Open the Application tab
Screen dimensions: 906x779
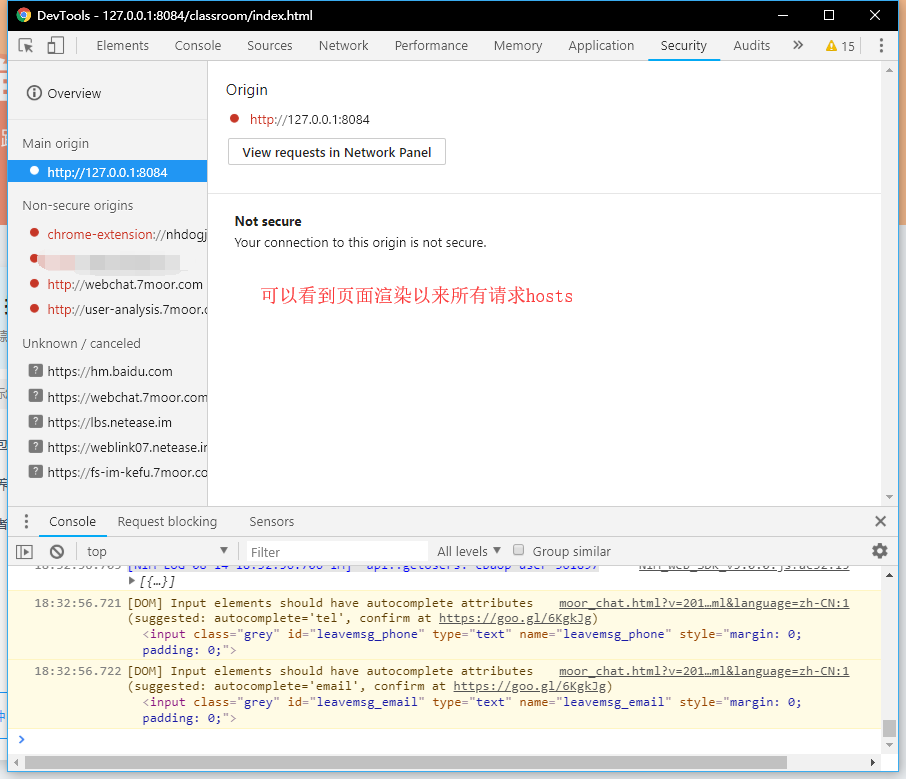pyautogui.click(x=601, y=46)
